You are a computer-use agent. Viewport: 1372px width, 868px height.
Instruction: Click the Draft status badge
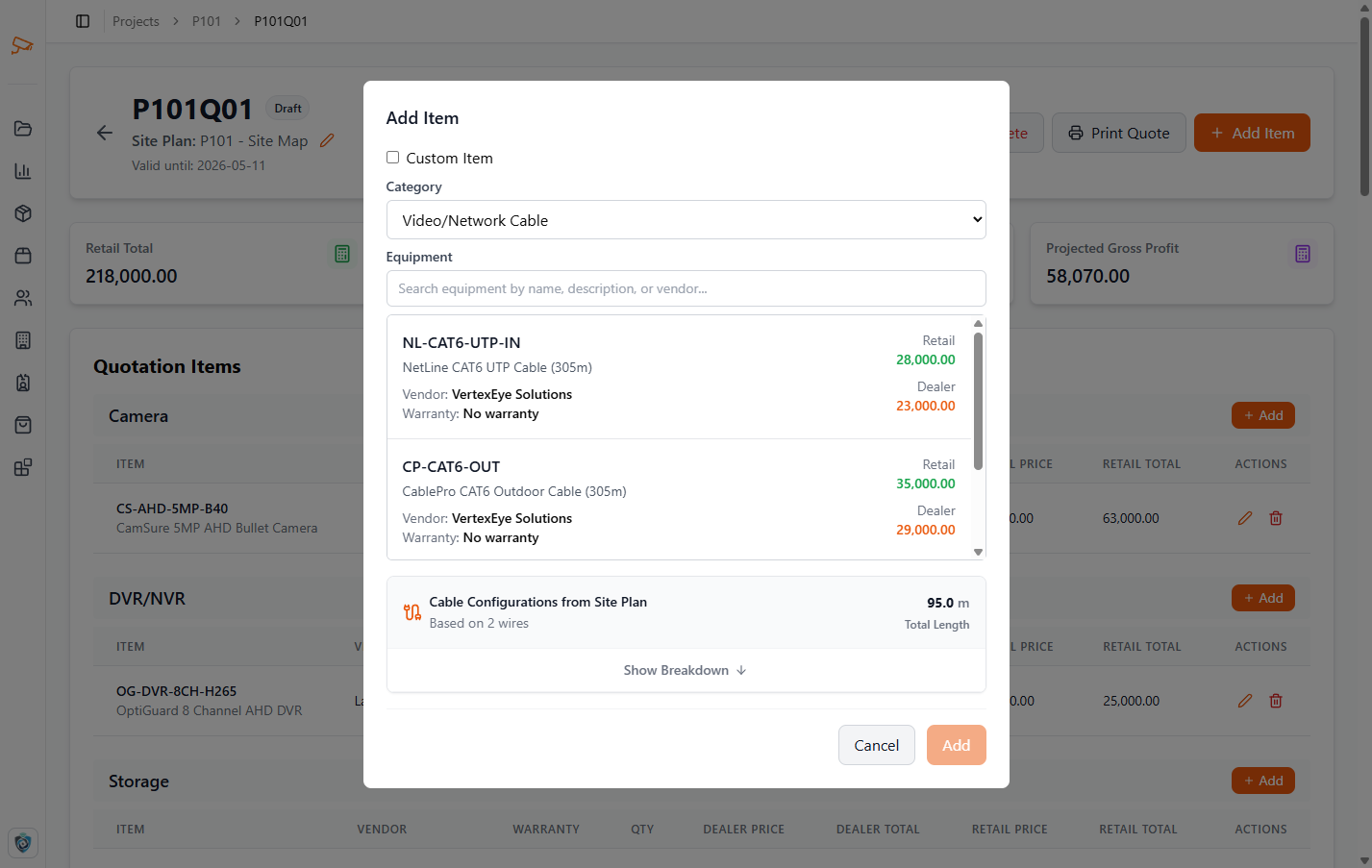[x=287, y=109]
